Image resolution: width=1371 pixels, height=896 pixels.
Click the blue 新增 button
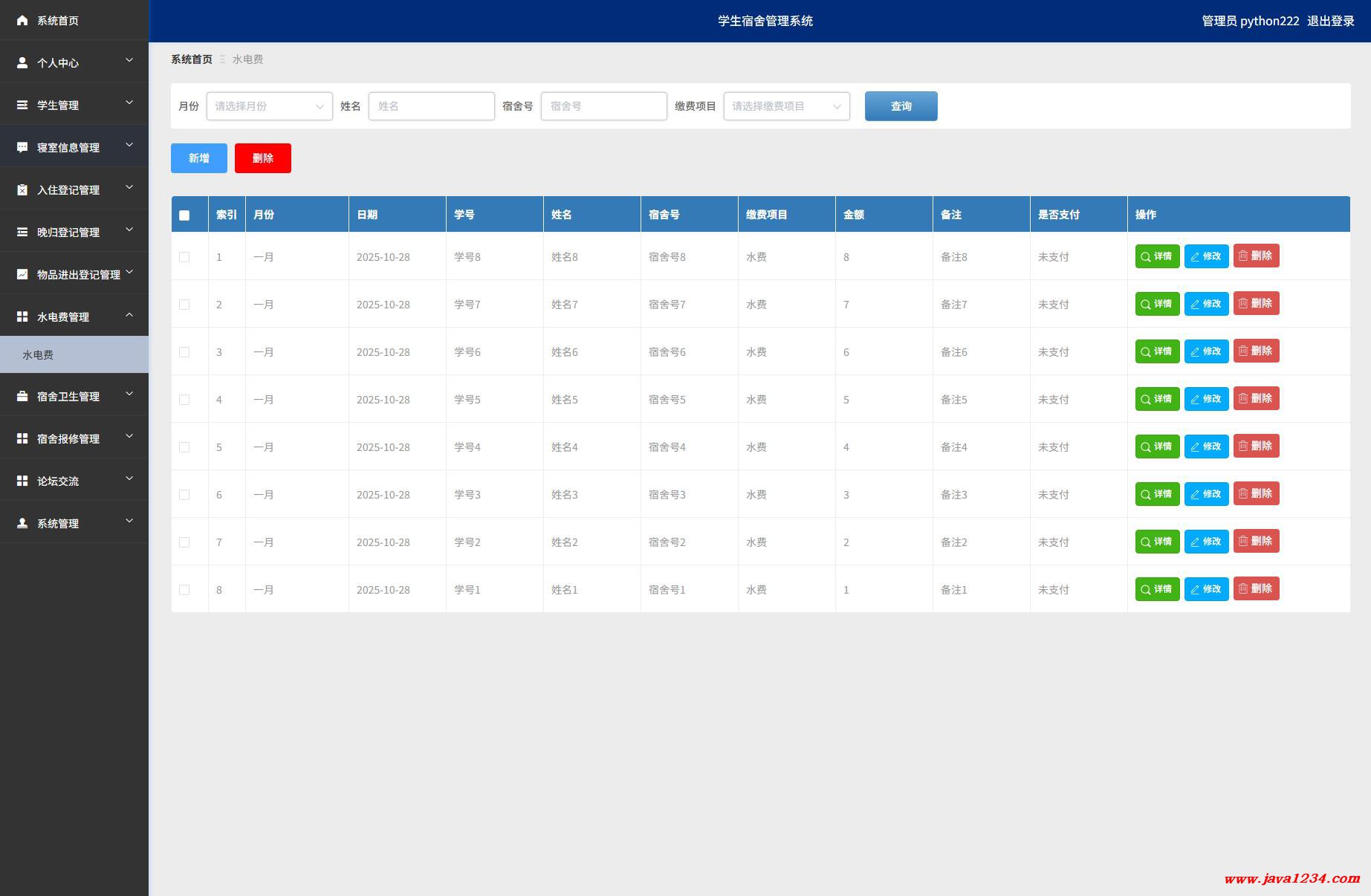tap(198, 158)
